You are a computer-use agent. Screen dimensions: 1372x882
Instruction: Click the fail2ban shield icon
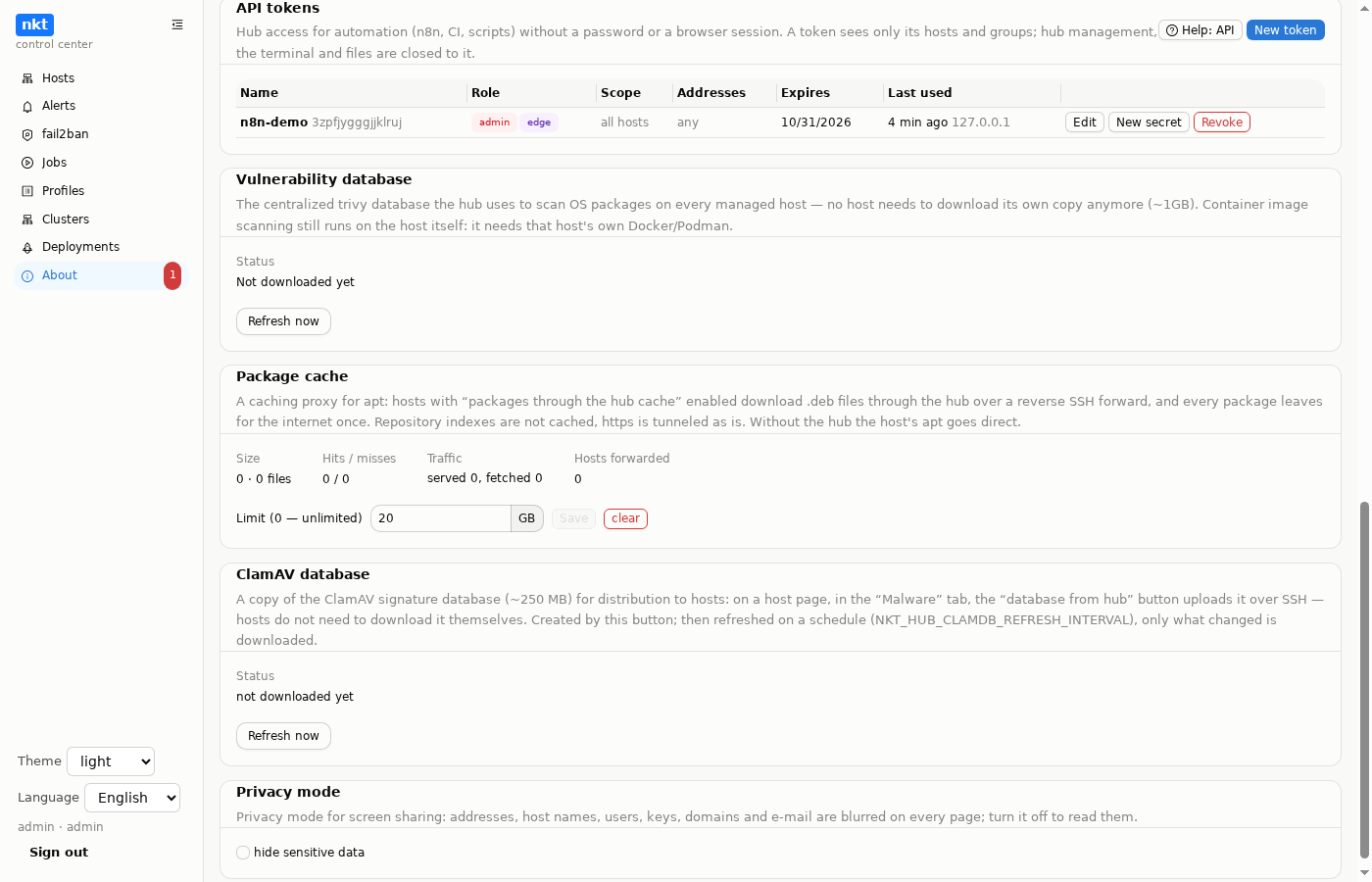[x=27, y=134]
